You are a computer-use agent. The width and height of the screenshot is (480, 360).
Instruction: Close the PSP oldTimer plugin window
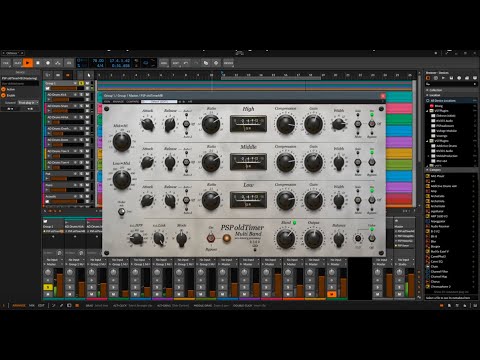pos(383,96)
